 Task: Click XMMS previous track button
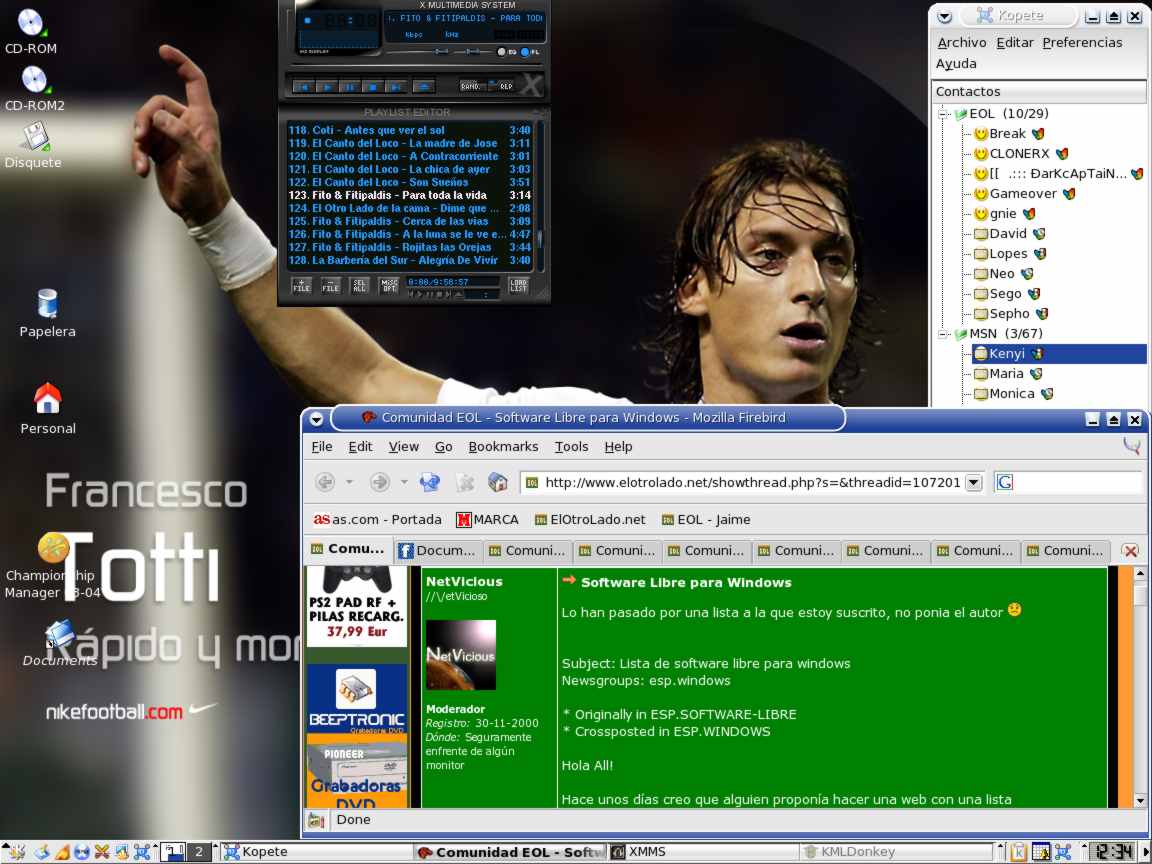(x=302, y=87)
